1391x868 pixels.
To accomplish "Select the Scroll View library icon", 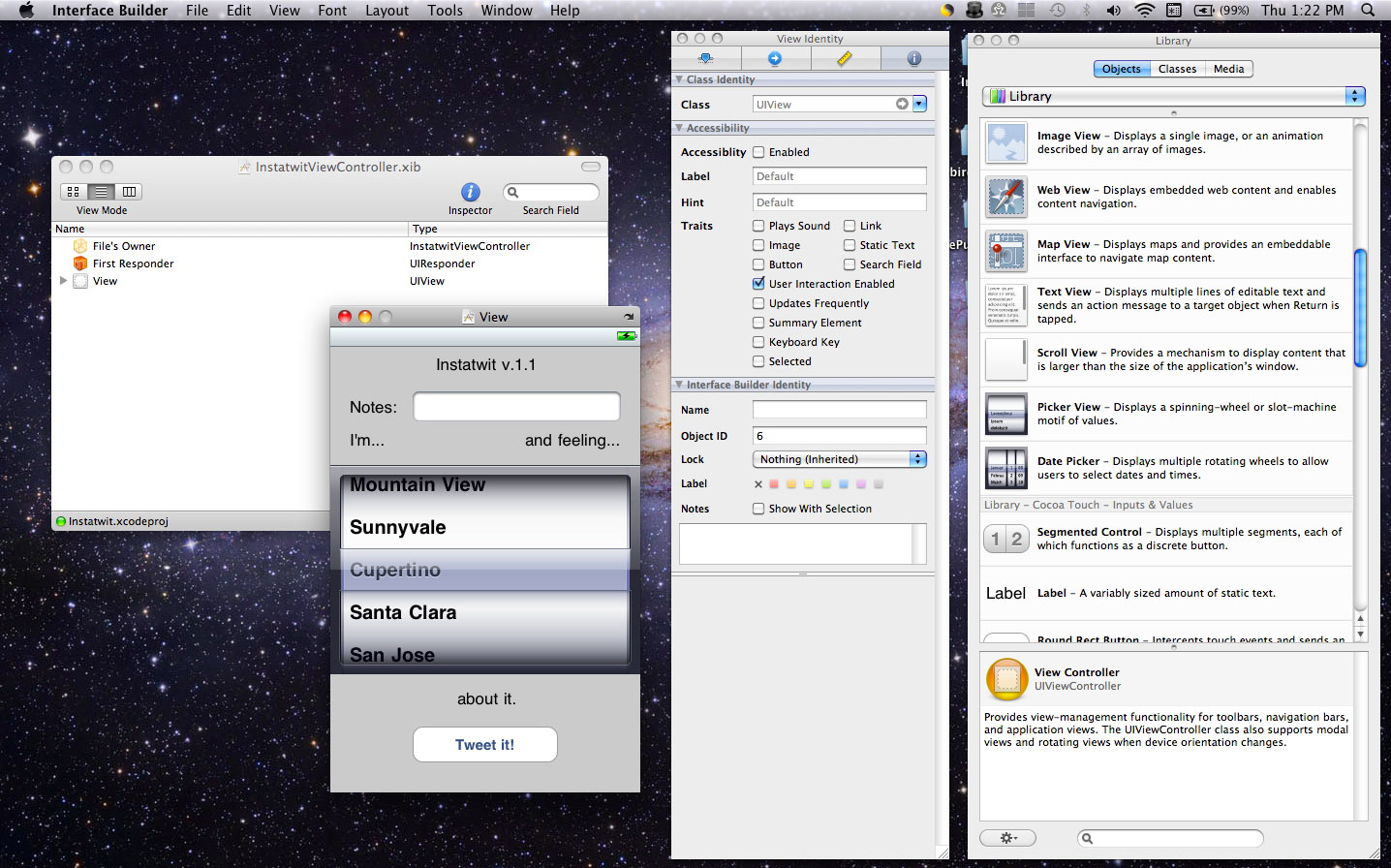I will point(1006,359).
